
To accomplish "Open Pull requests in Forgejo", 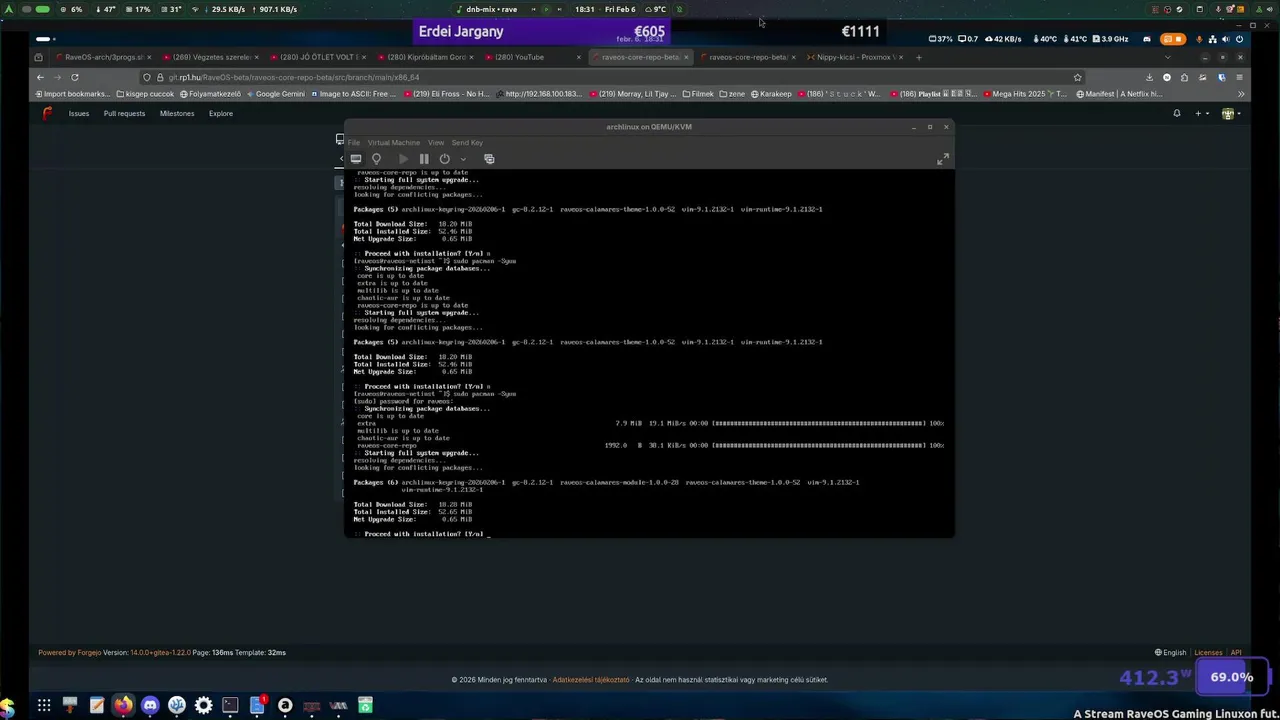I will [124, 114].
